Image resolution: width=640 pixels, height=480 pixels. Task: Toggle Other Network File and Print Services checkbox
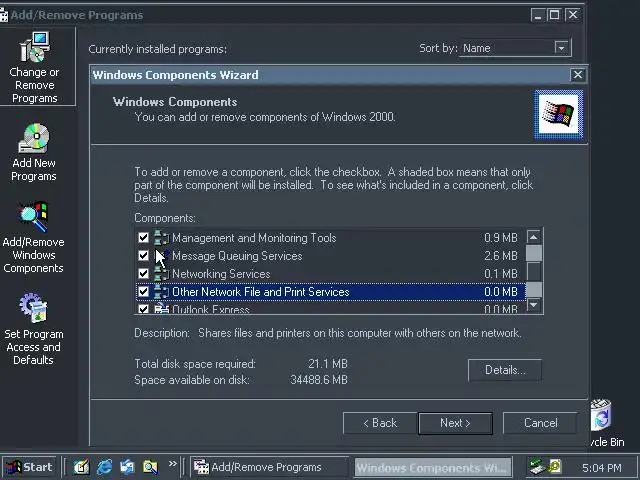click(x=143, y=291)
